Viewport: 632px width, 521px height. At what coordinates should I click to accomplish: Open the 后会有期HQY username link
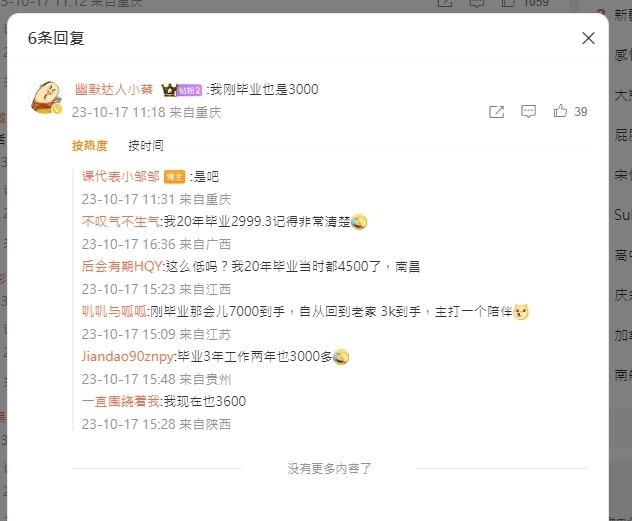(122, 266)
